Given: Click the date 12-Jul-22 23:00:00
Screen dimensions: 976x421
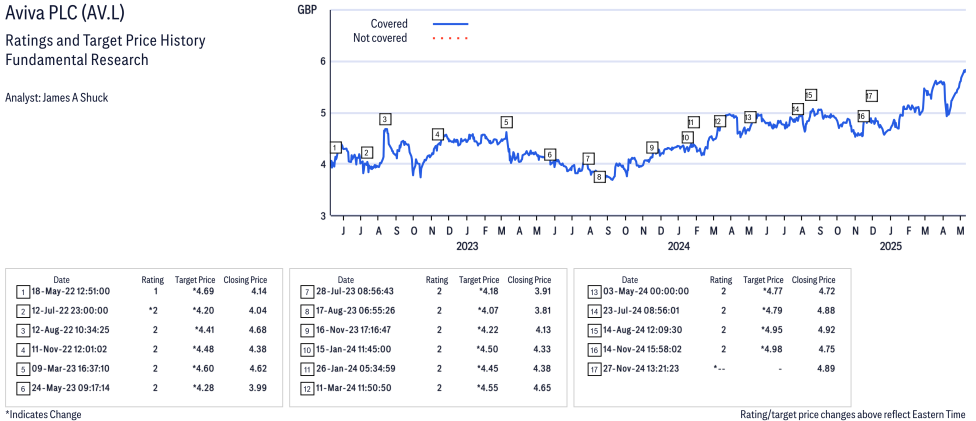Looking at the screenshot, I should pos(70,310).
